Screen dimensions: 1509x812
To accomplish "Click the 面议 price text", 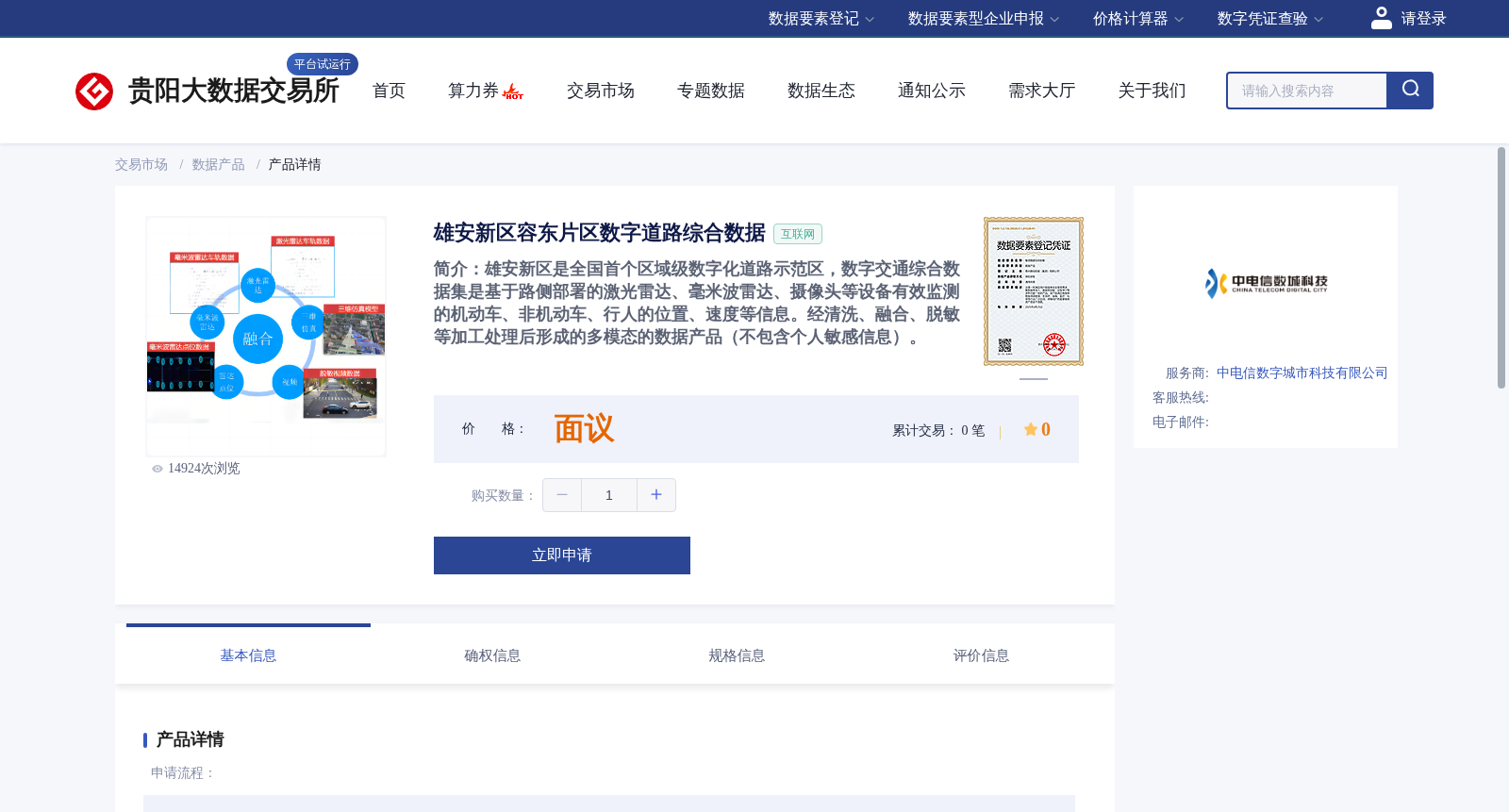I will click(x=584, y=429).
